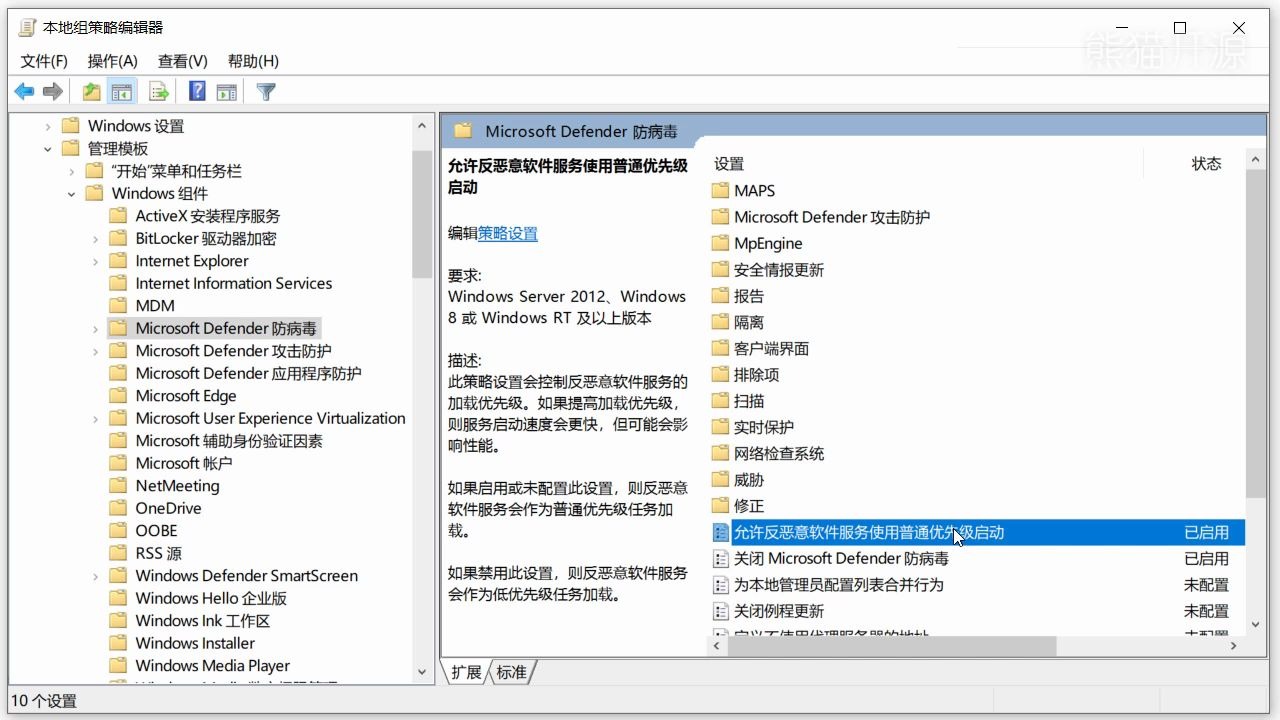The height and width of the screenshot is (720, 1280).
Task: Click the settings list scroll up arrow
Action: [1256, 159]
